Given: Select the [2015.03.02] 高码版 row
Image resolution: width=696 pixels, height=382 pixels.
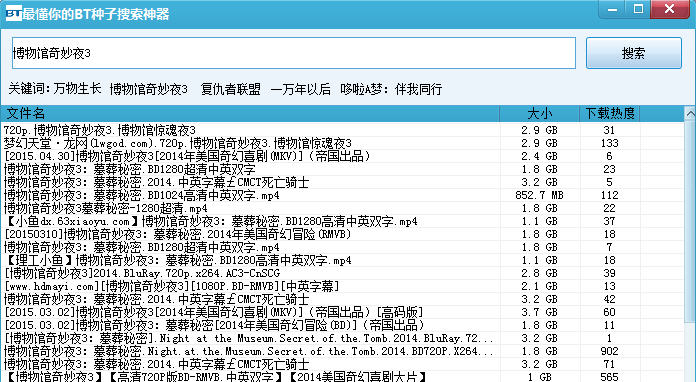Looking at the screenshot, I should [x=342, y=312].
